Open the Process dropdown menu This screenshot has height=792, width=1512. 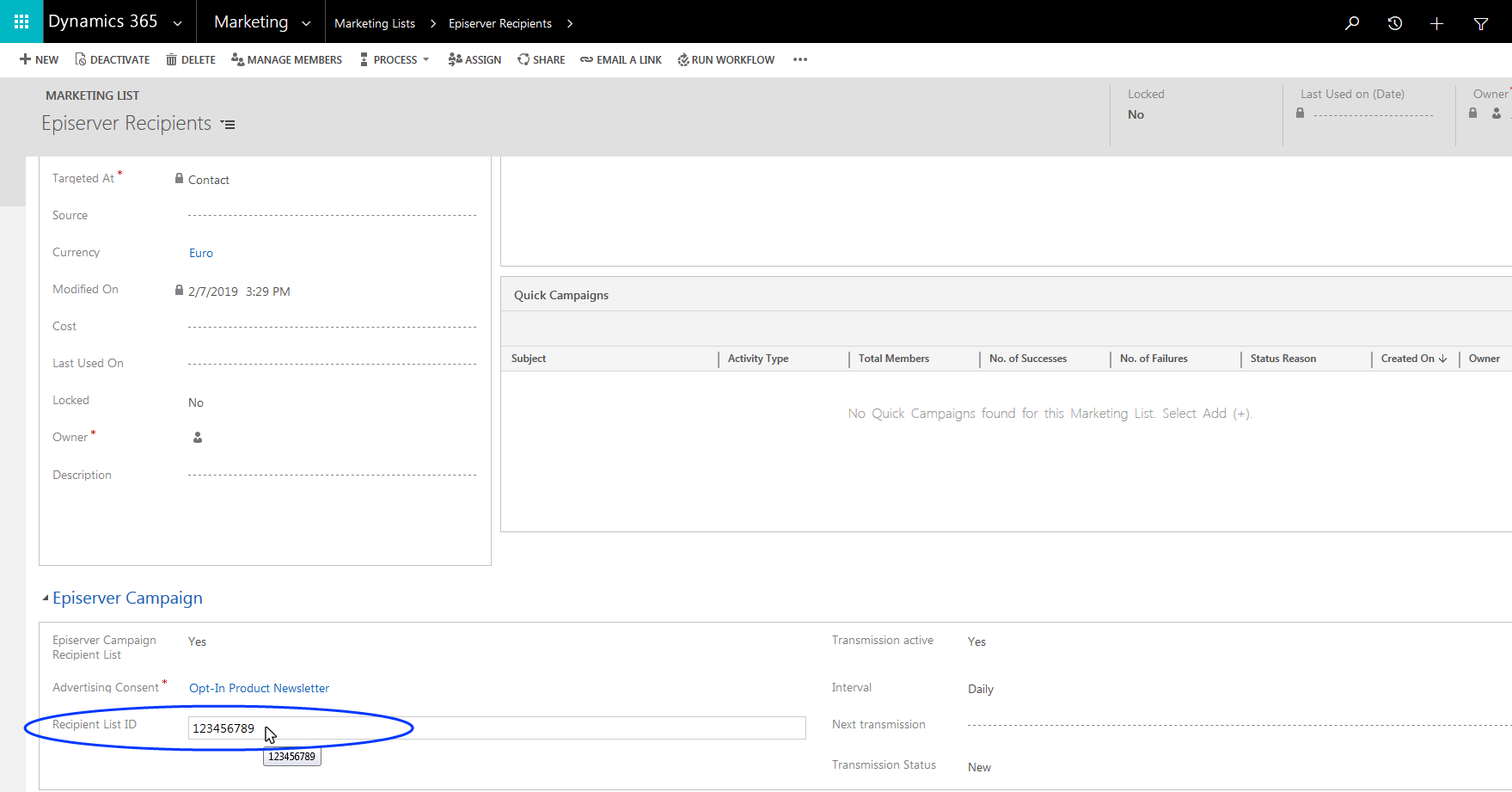[x=395, y=59]
